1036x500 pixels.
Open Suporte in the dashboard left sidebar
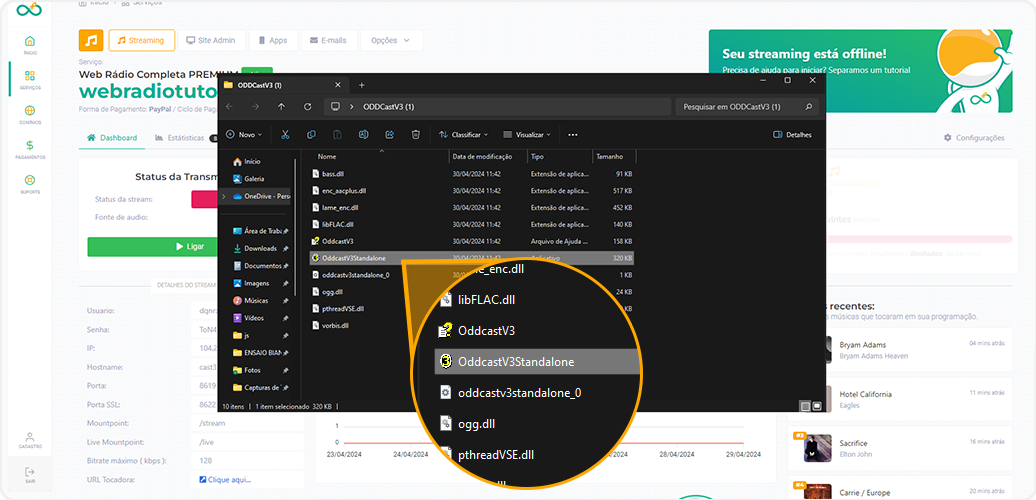(x=30, y=184)
